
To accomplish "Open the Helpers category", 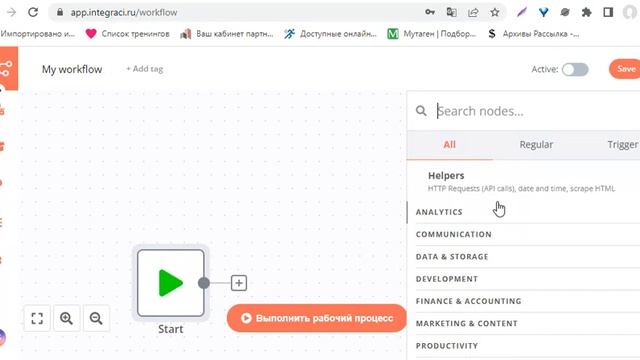I will [524, 182].
